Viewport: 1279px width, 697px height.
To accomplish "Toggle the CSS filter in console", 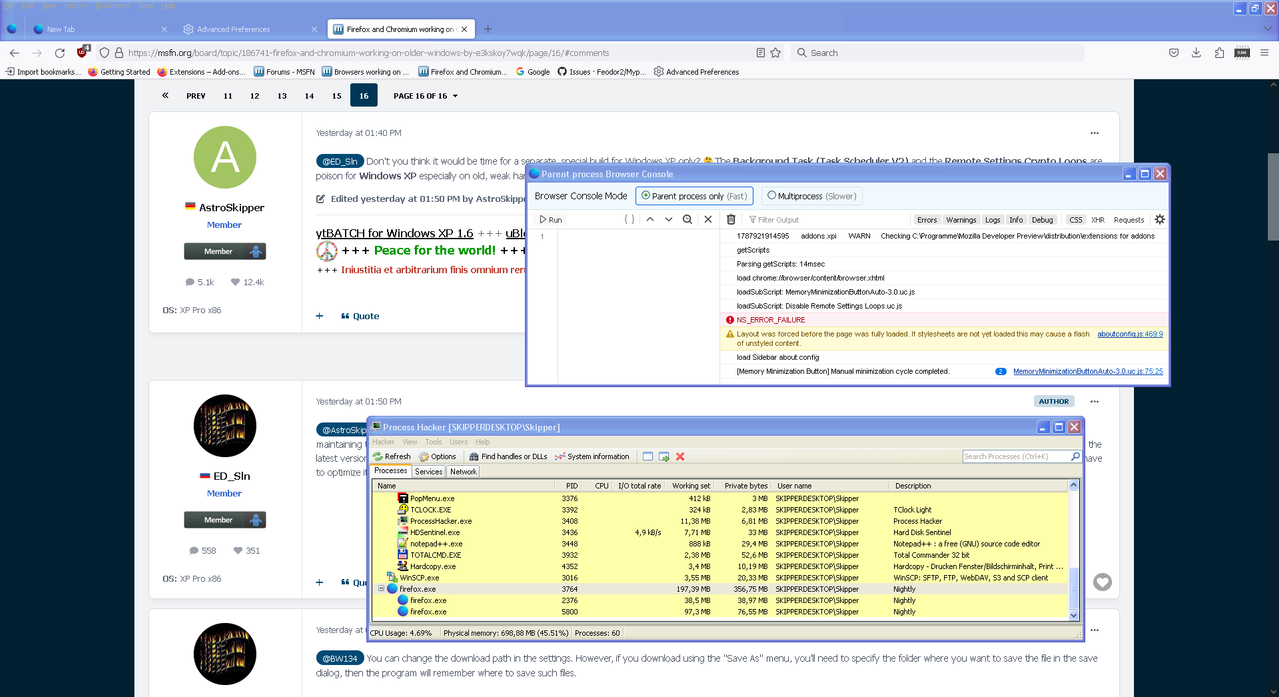I will tap(1076, 219).
